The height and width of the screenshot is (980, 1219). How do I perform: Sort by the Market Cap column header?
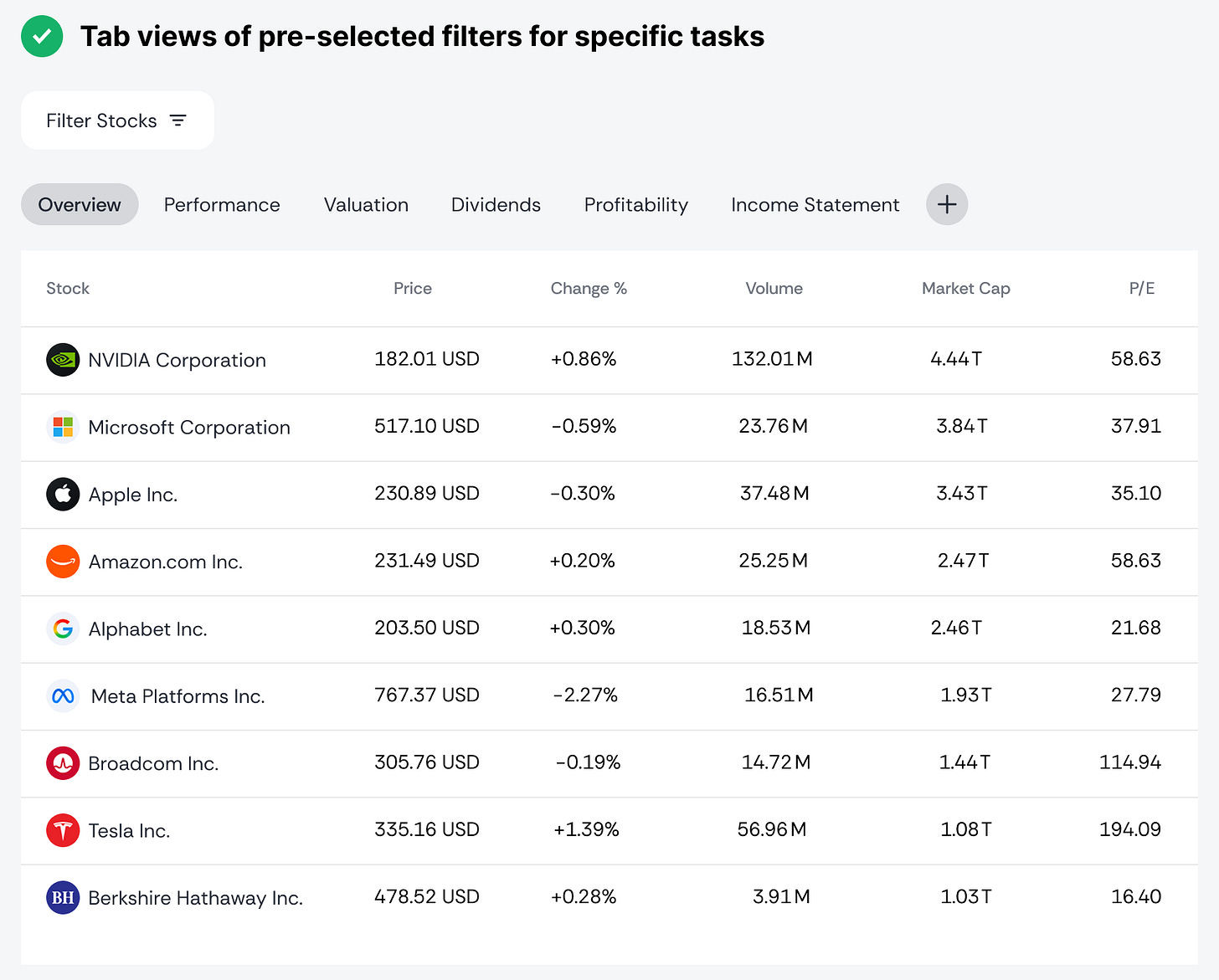(965, 289)
